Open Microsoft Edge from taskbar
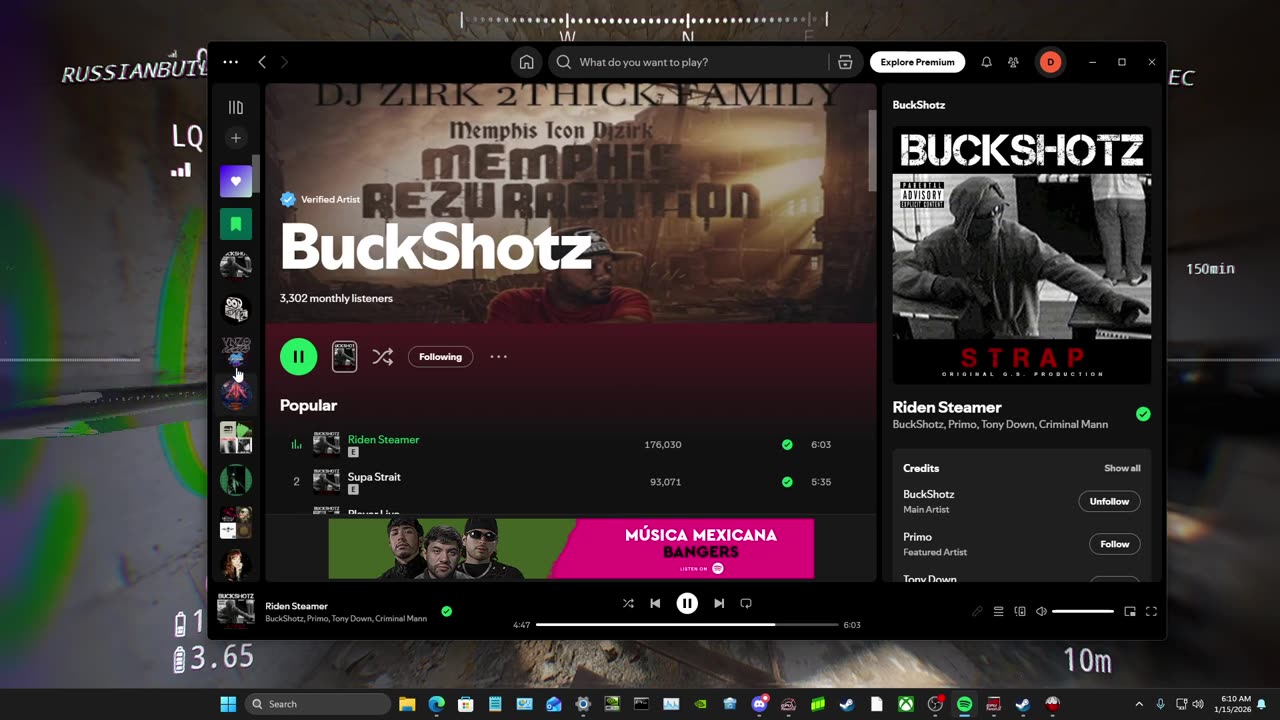 [x=437, y=704]
